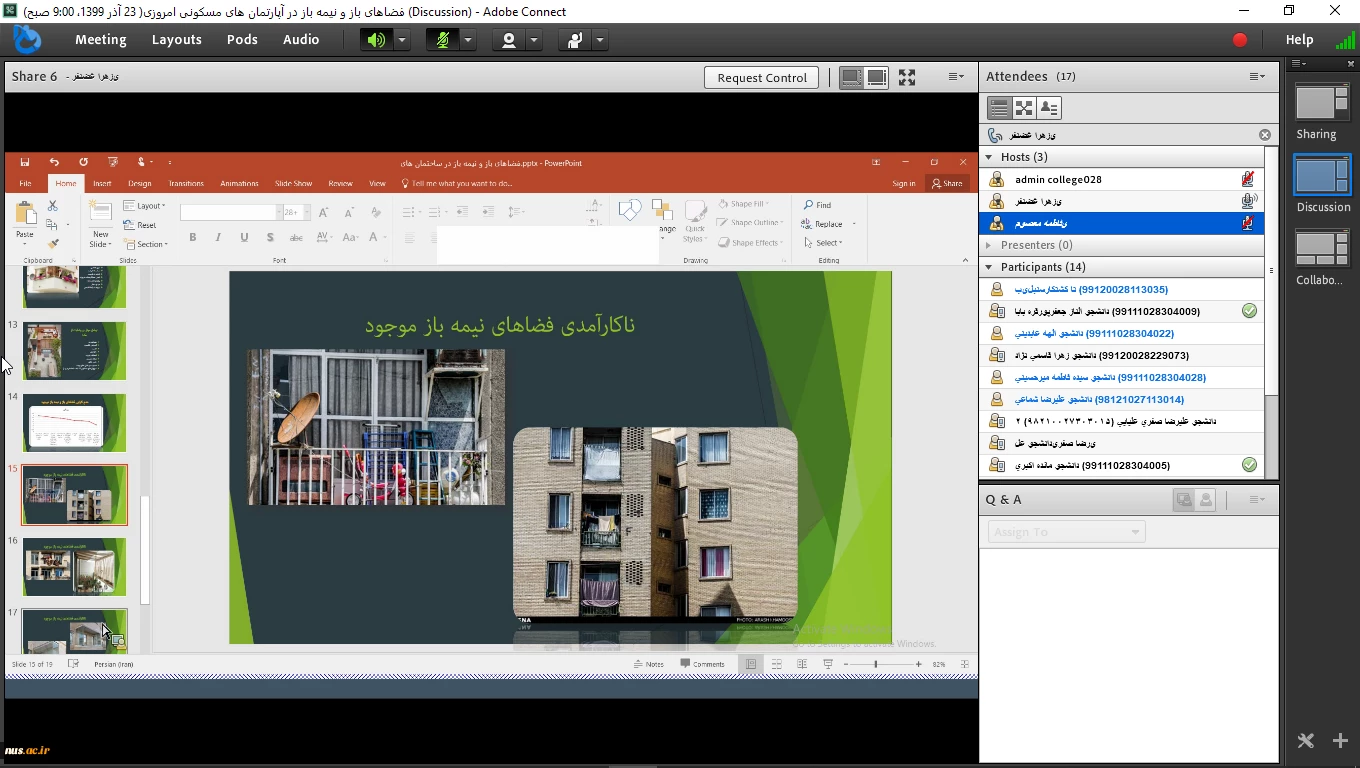Mute the green speaker audio button
Viewport: 1360px width, 768px height.
click(376, 40)
